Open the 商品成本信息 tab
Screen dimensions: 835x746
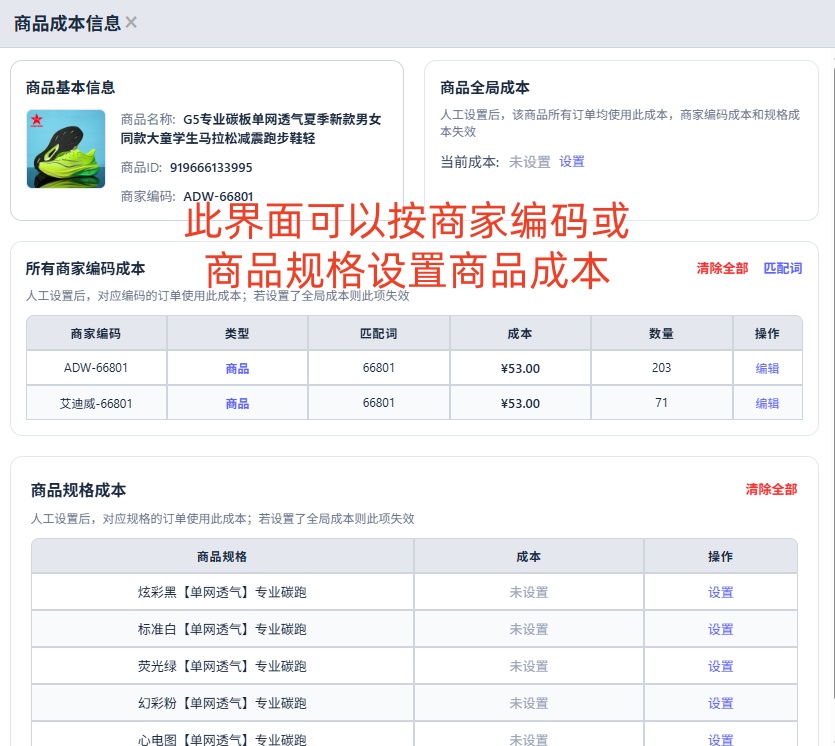tap(67, 23)
